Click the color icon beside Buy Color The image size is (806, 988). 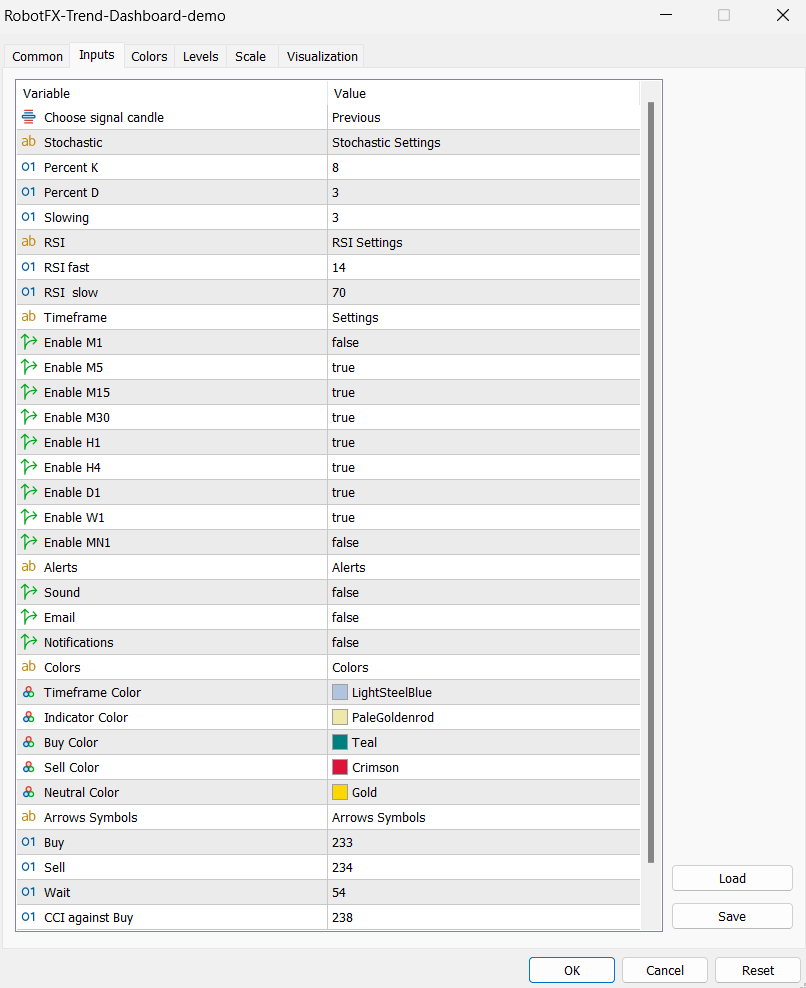pos(28,742)
